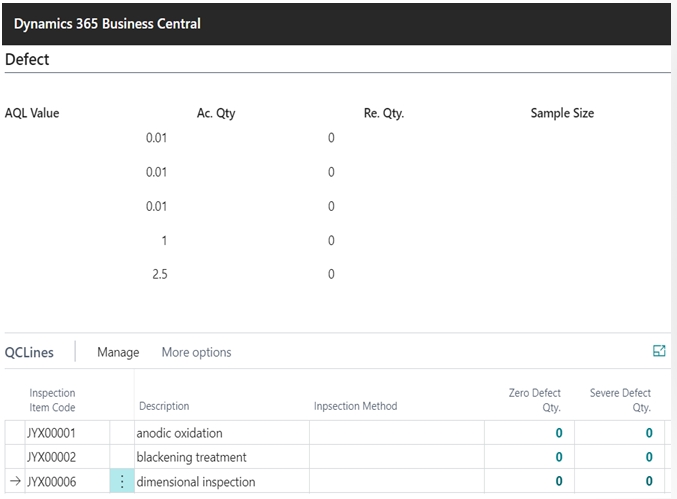The image size is (677, 499).
Task: Click the AQL Value 2.5 field
Action: 160,274
